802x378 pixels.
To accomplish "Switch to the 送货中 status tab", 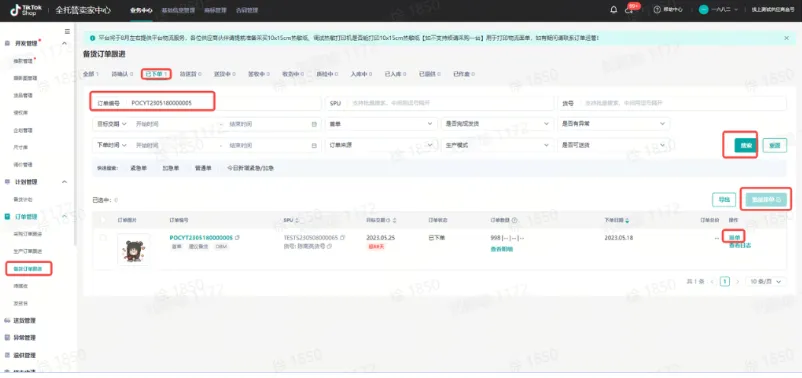I will point(225,74).
